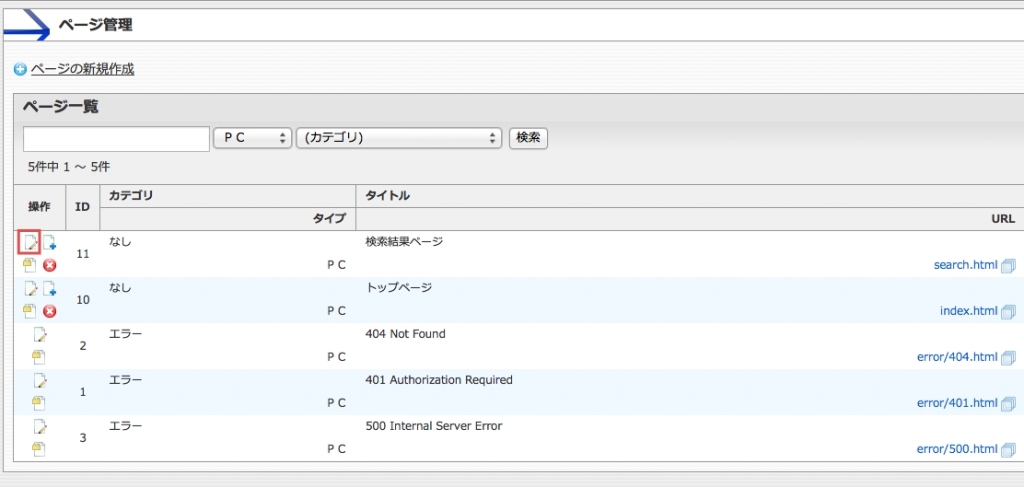The image size is (1024, 487).
Task: Open yellow note icon for 401 row
Action: (39, 402)
